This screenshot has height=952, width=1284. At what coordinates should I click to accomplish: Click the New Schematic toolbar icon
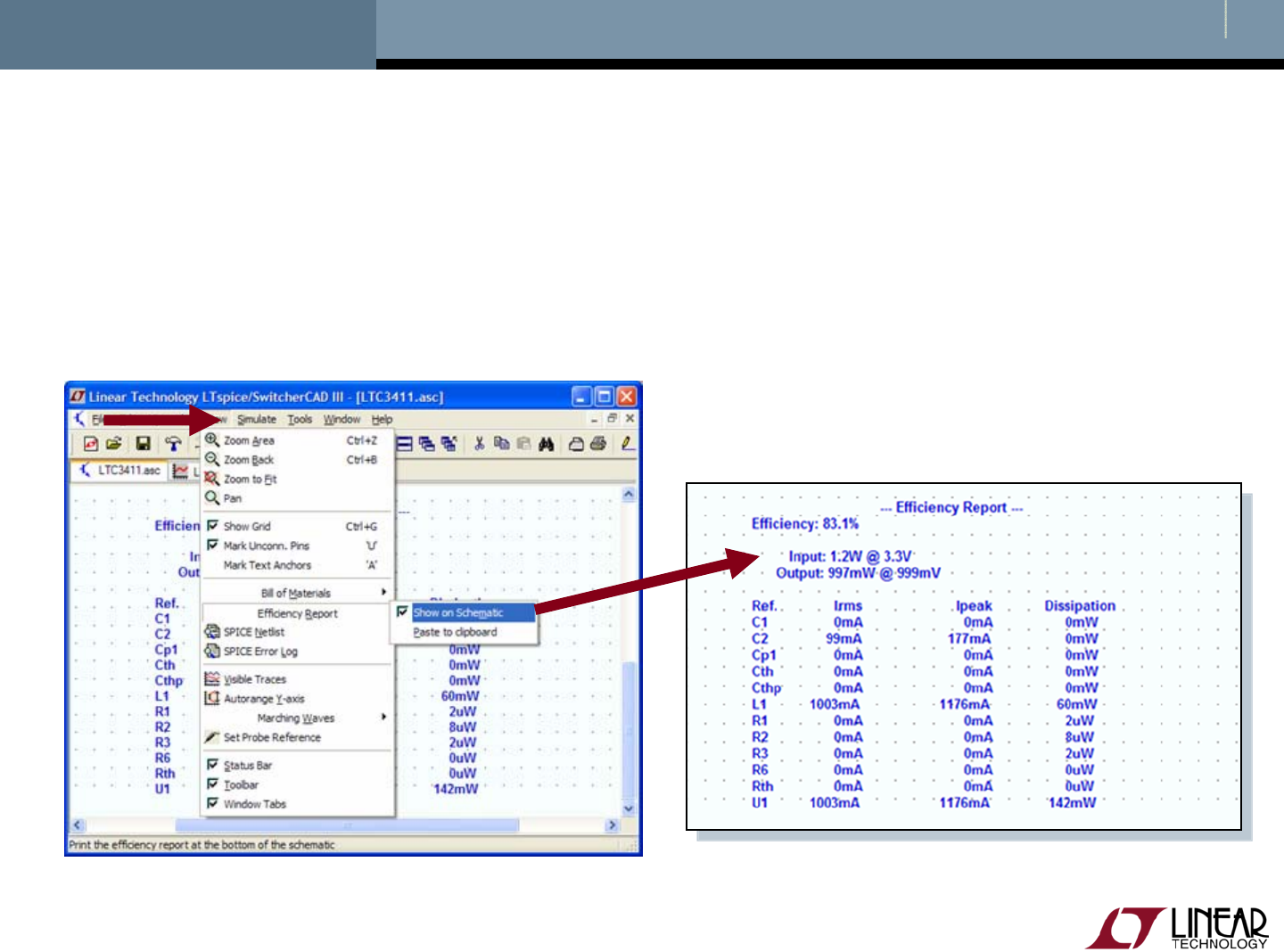point(90,444)
